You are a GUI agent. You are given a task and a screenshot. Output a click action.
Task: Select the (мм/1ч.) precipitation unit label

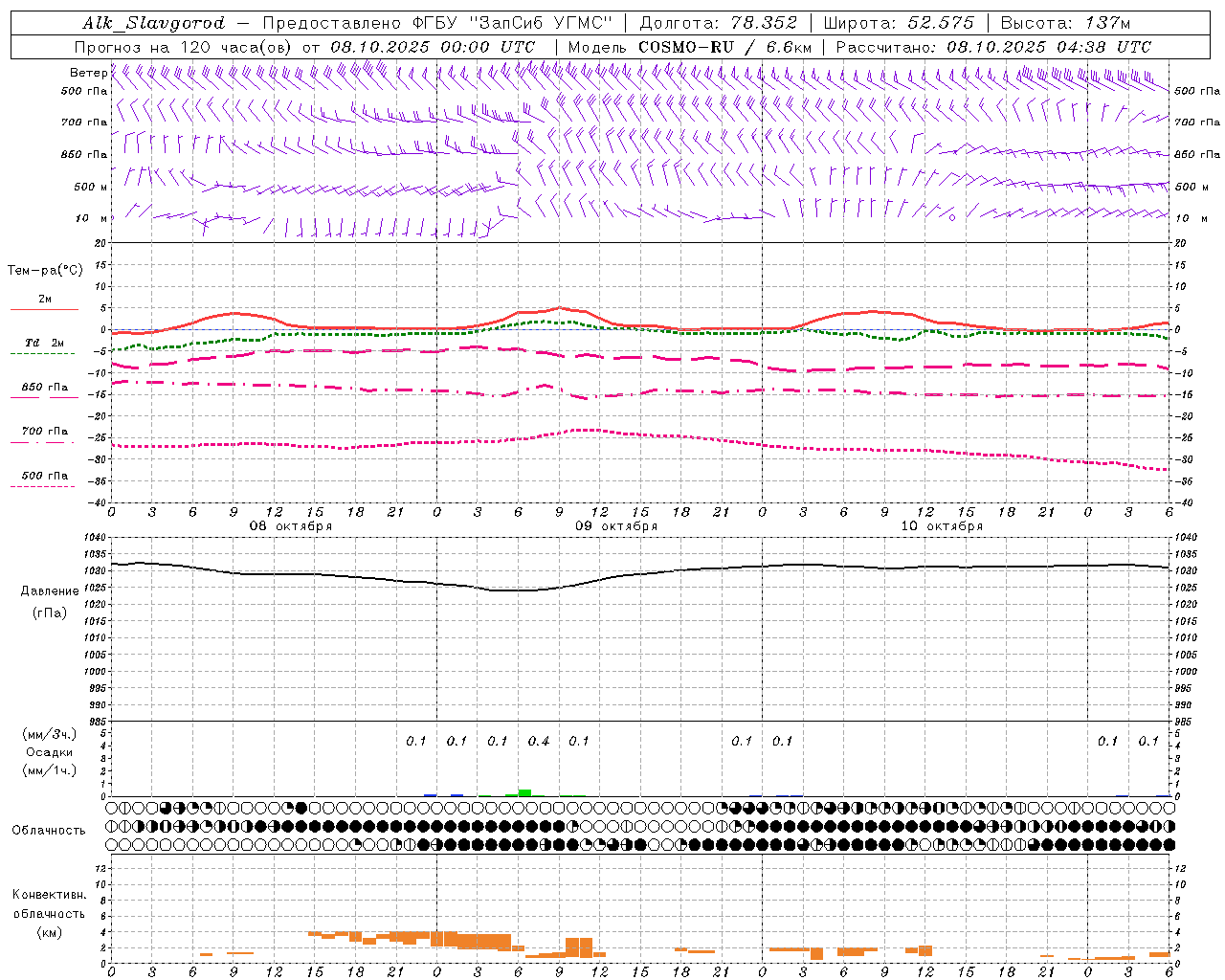coord(50,770)
